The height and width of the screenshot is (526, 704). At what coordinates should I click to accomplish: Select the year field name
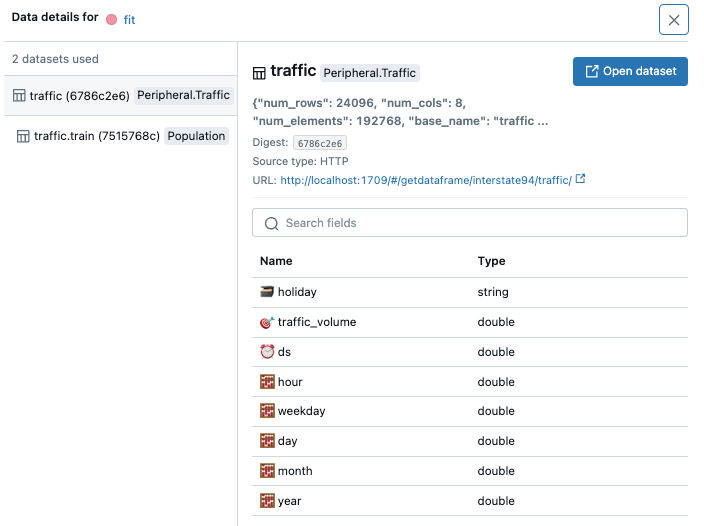tap(289, 501)
